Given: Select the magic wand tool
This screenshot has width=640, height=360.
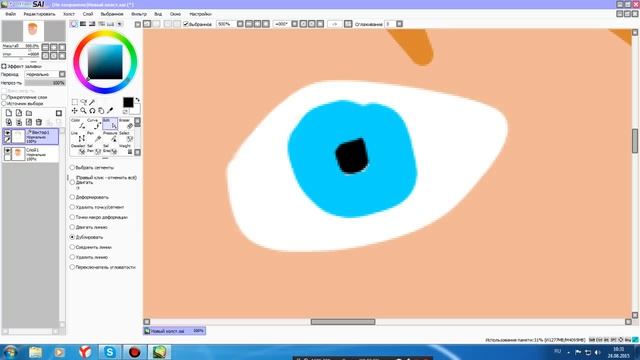Looking at the screenshot, I should (92, 102).
